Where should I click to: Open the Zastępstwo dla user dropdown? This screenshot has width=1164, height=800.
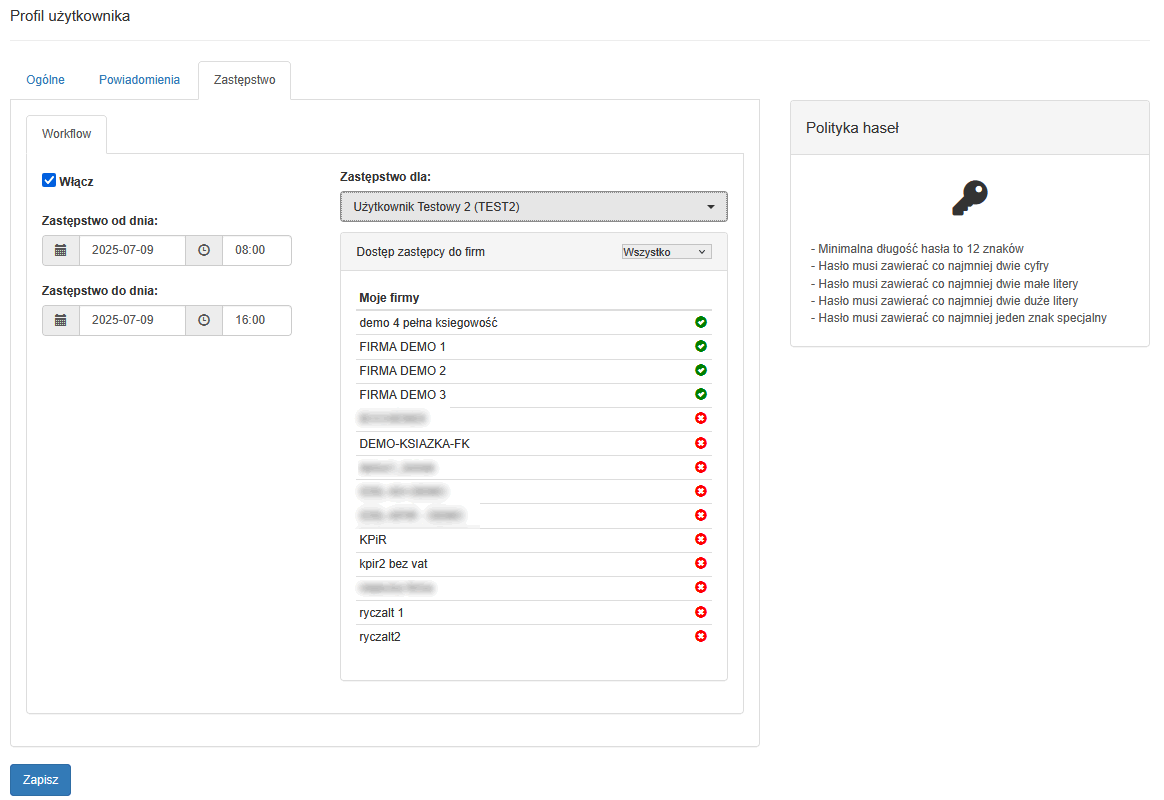tap(534, 207)
